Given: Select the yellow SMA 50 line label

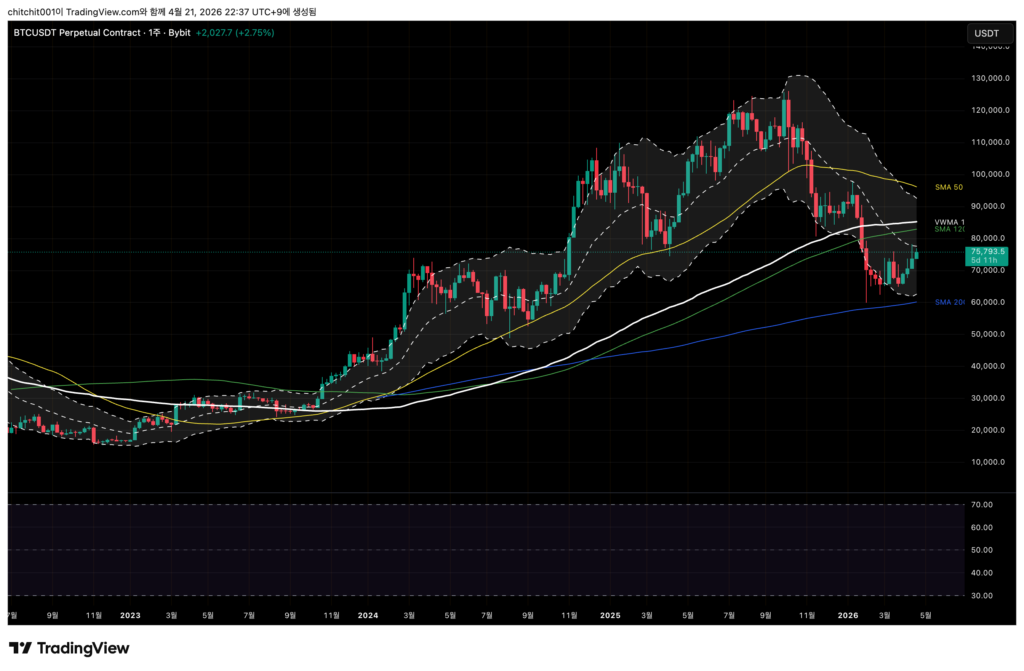Looking at the screenshot, I should click(949, 187).
